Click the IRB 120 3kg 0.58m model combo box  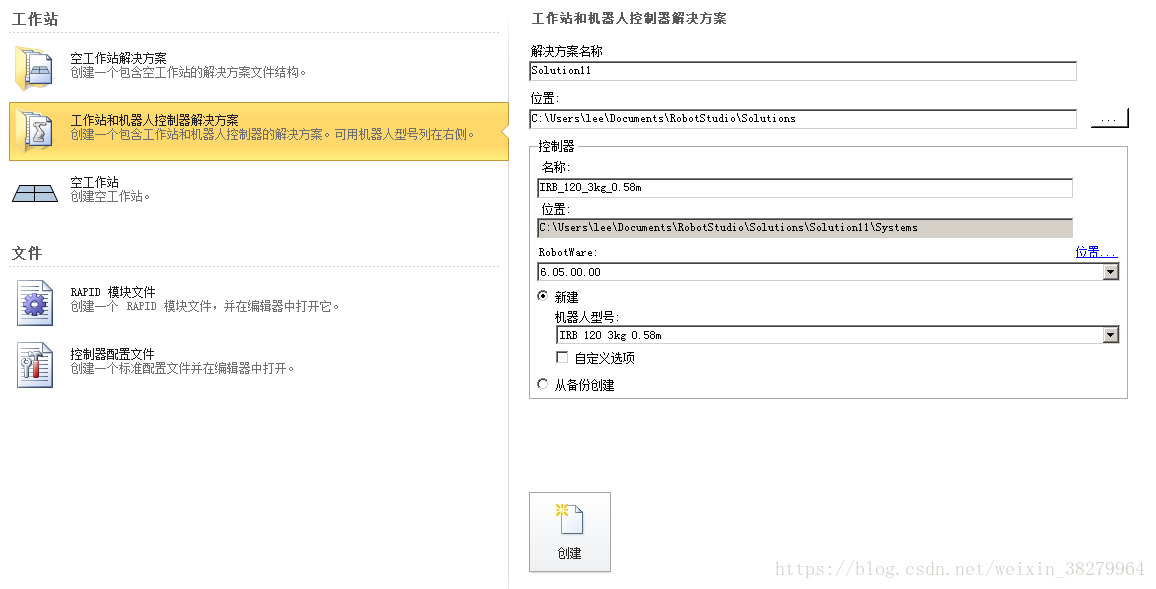tap(838, 335)
